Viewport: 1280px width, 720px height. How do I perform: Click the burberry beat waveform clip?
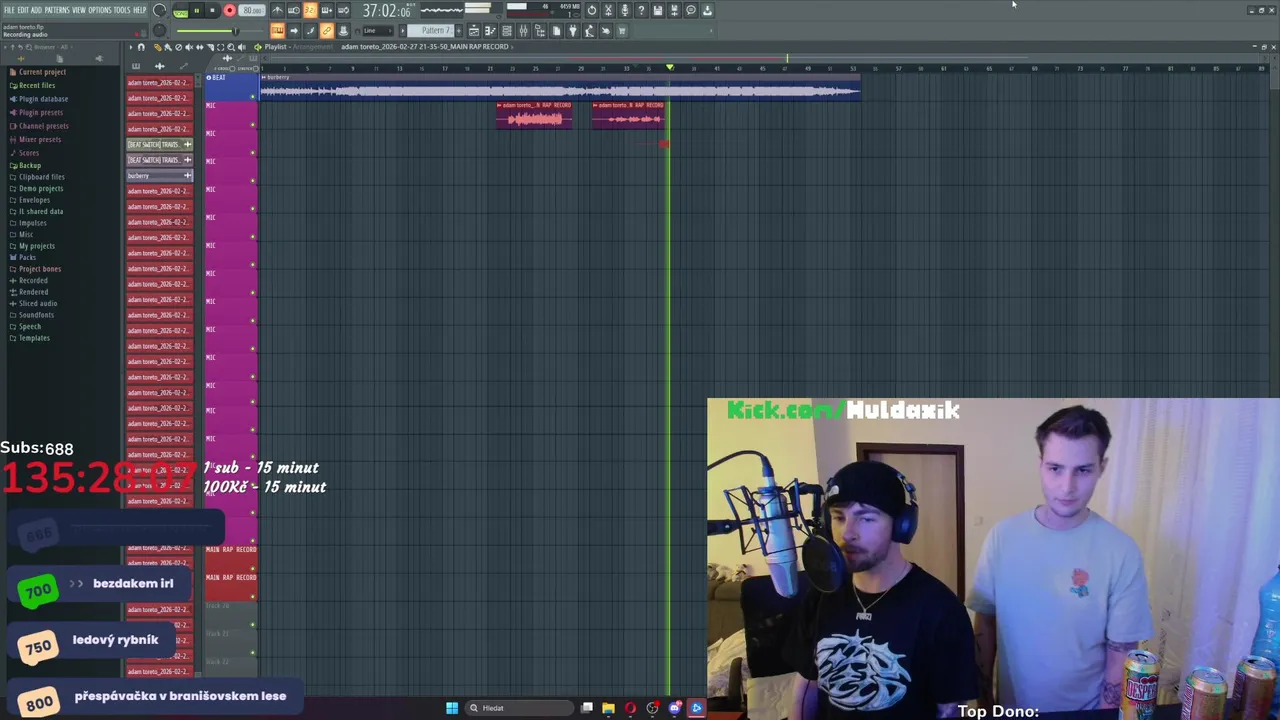[x=560, y=88]
